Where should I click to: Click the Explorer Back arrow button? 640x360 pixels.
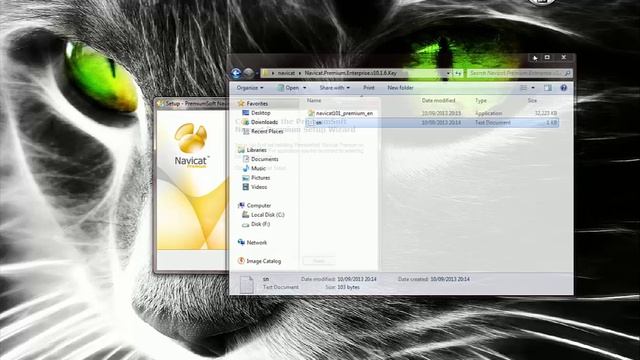pos(236,73)
